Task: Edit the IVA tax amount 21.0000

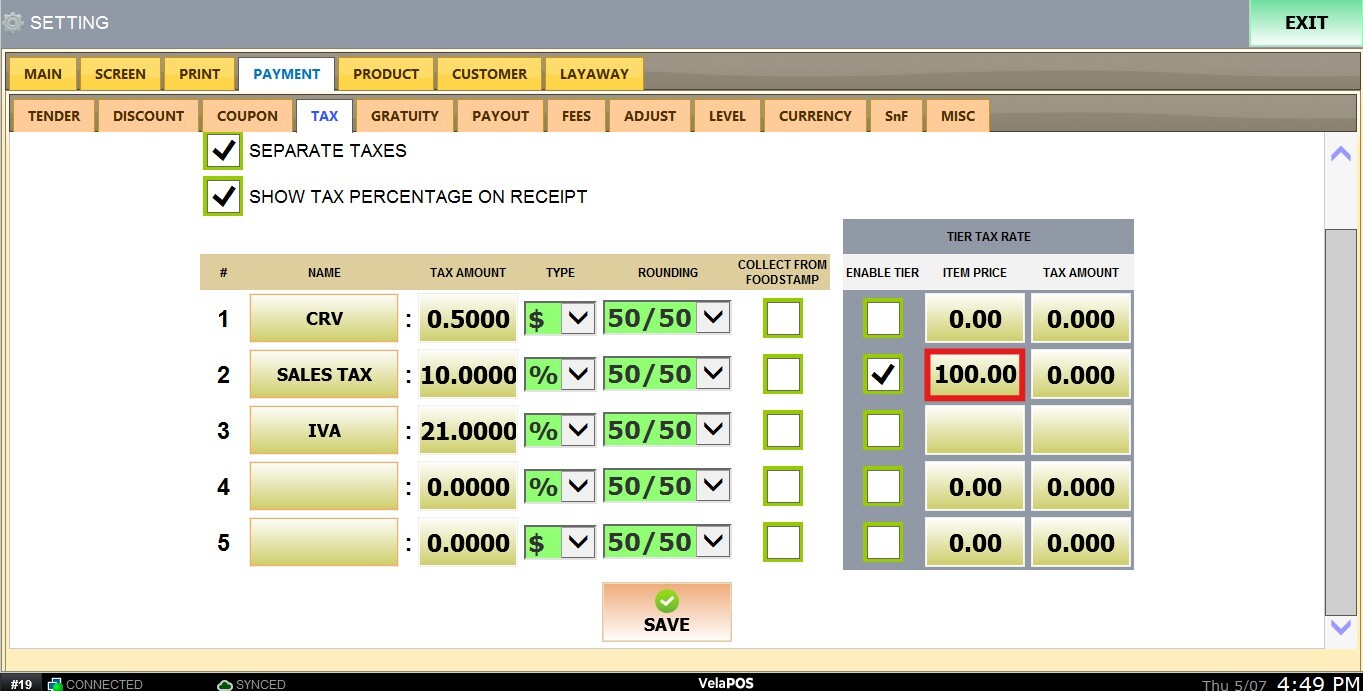Action: click(x=468, y=431)
